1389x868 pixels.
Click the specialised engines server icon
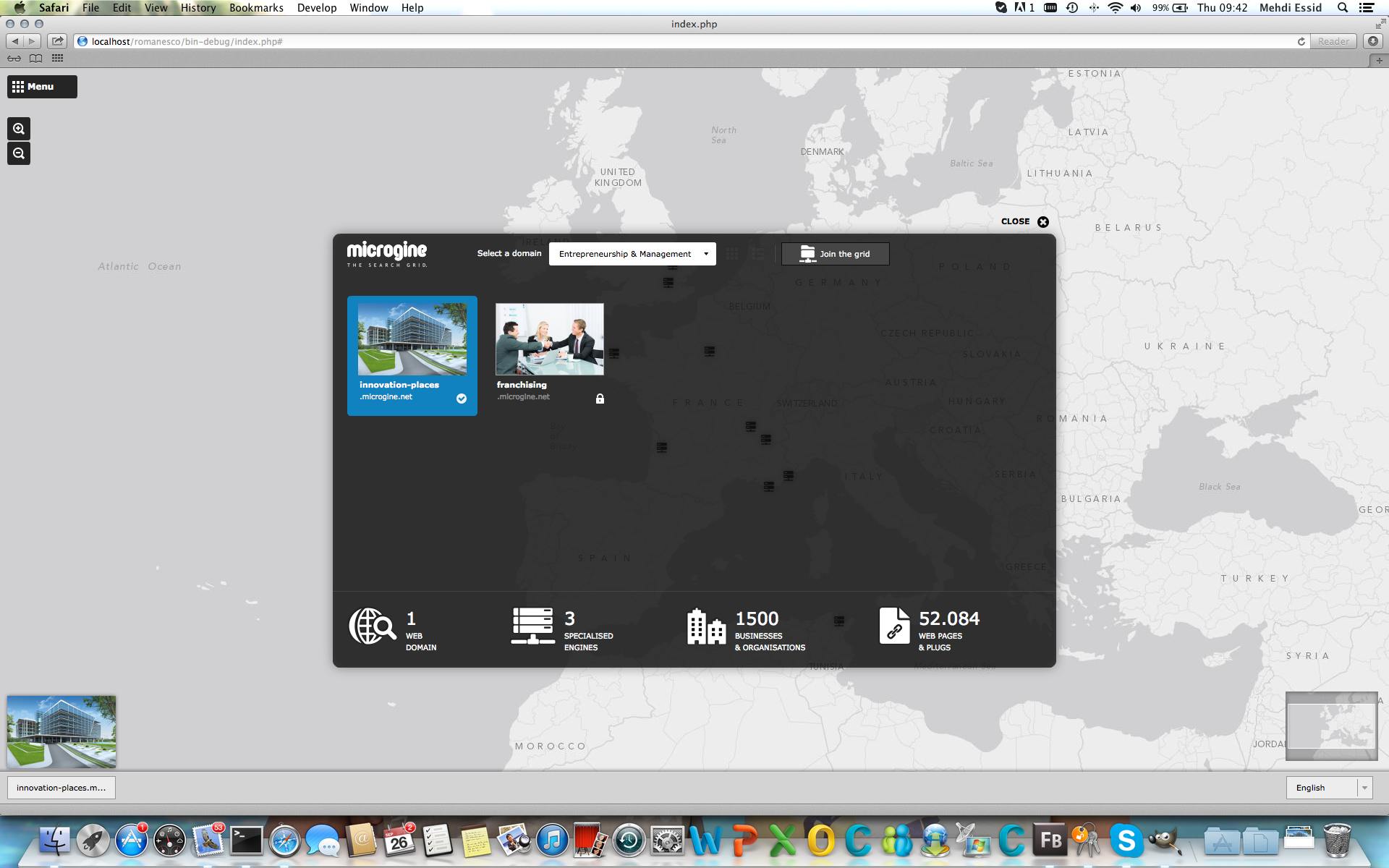click(x=533, y=626)
